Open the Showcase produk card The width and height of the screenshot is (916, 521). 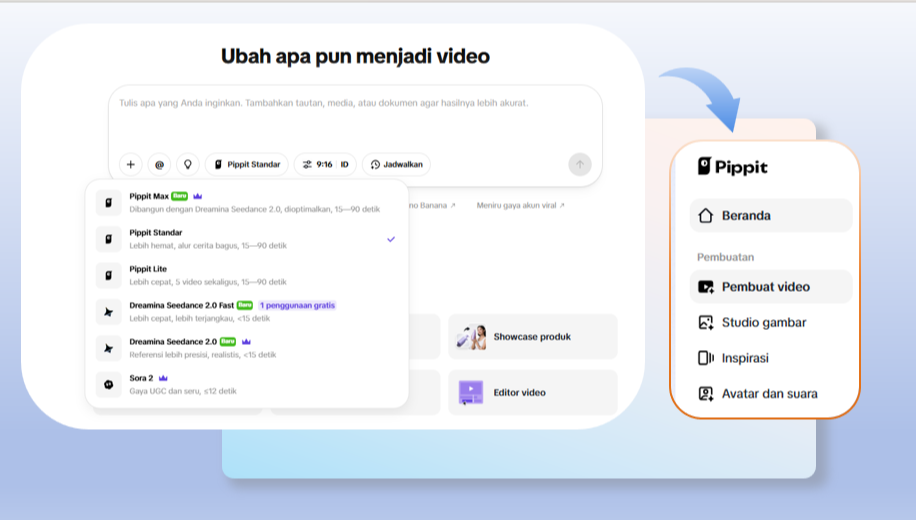click(533, 337)
